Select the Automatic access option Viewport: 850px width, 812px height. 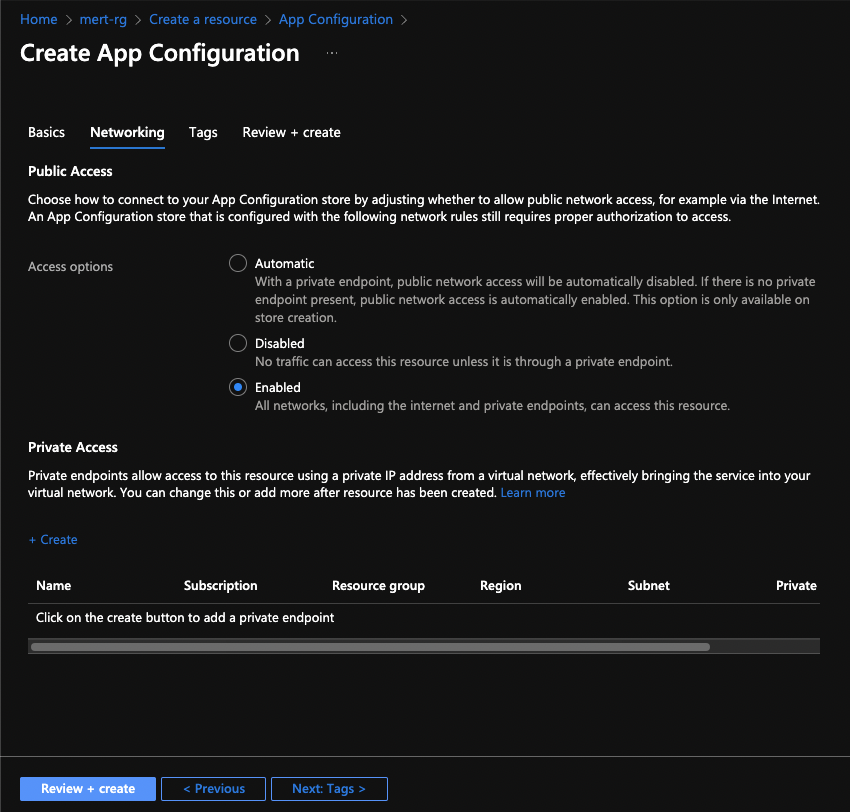[x=237, y=263]
